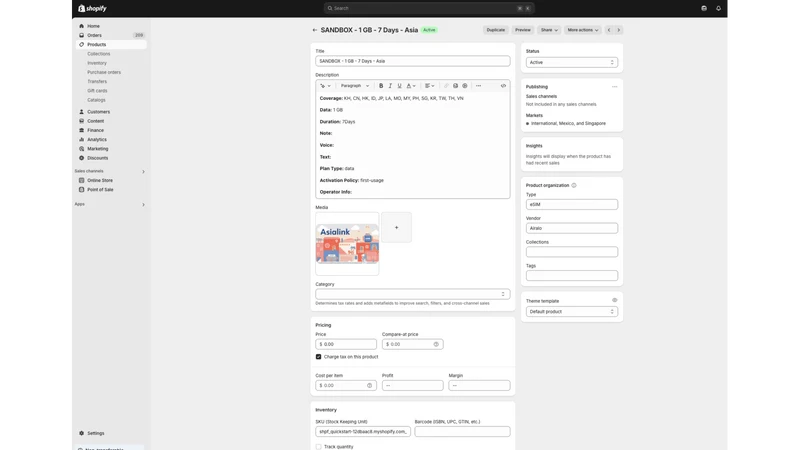The width and height of the screenshot is (800, 450).
Task: Open Inventory under Products
Action: click(x=97, y=63)
